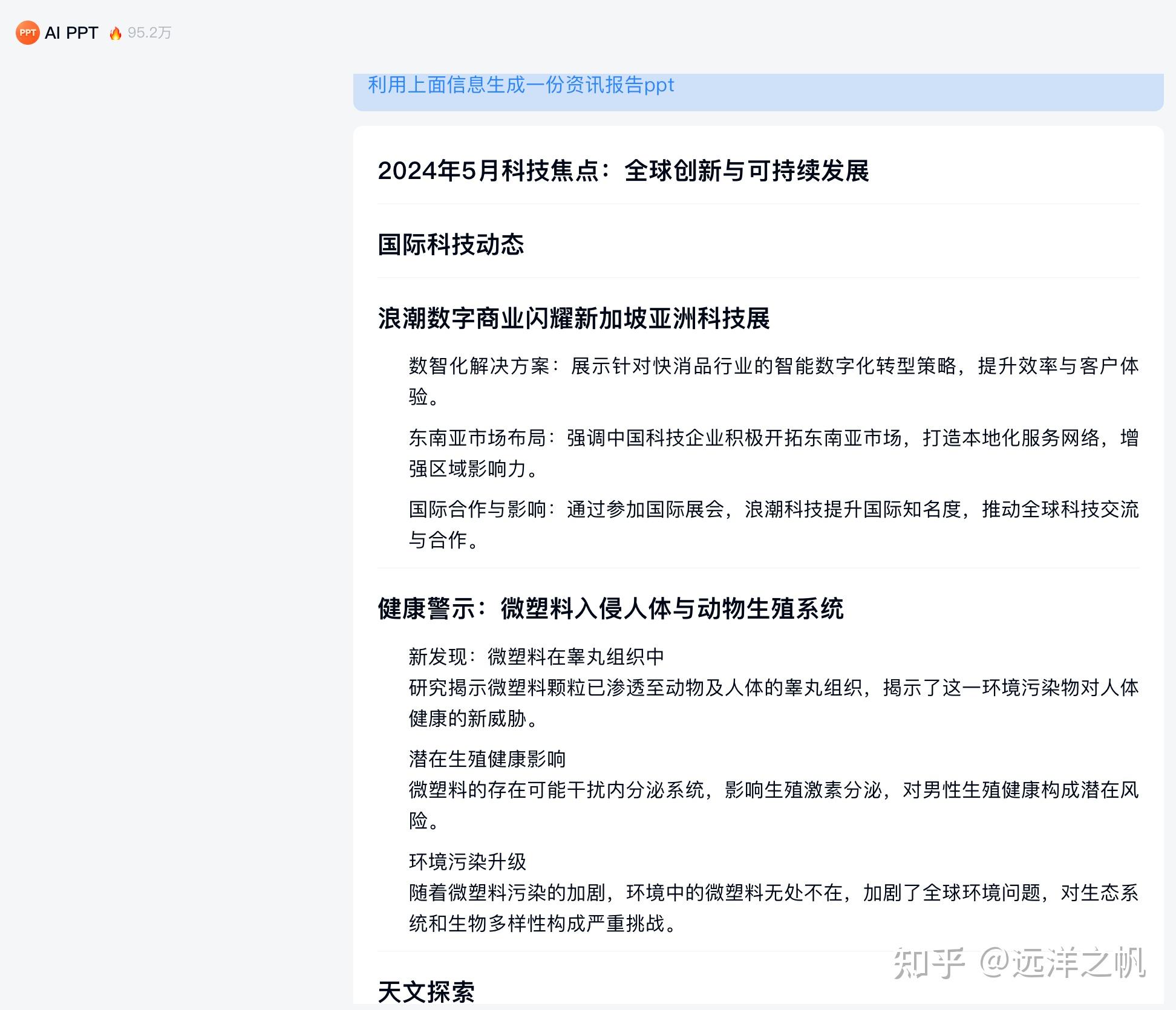Click the AI PPT title label

tap(71, 33)
